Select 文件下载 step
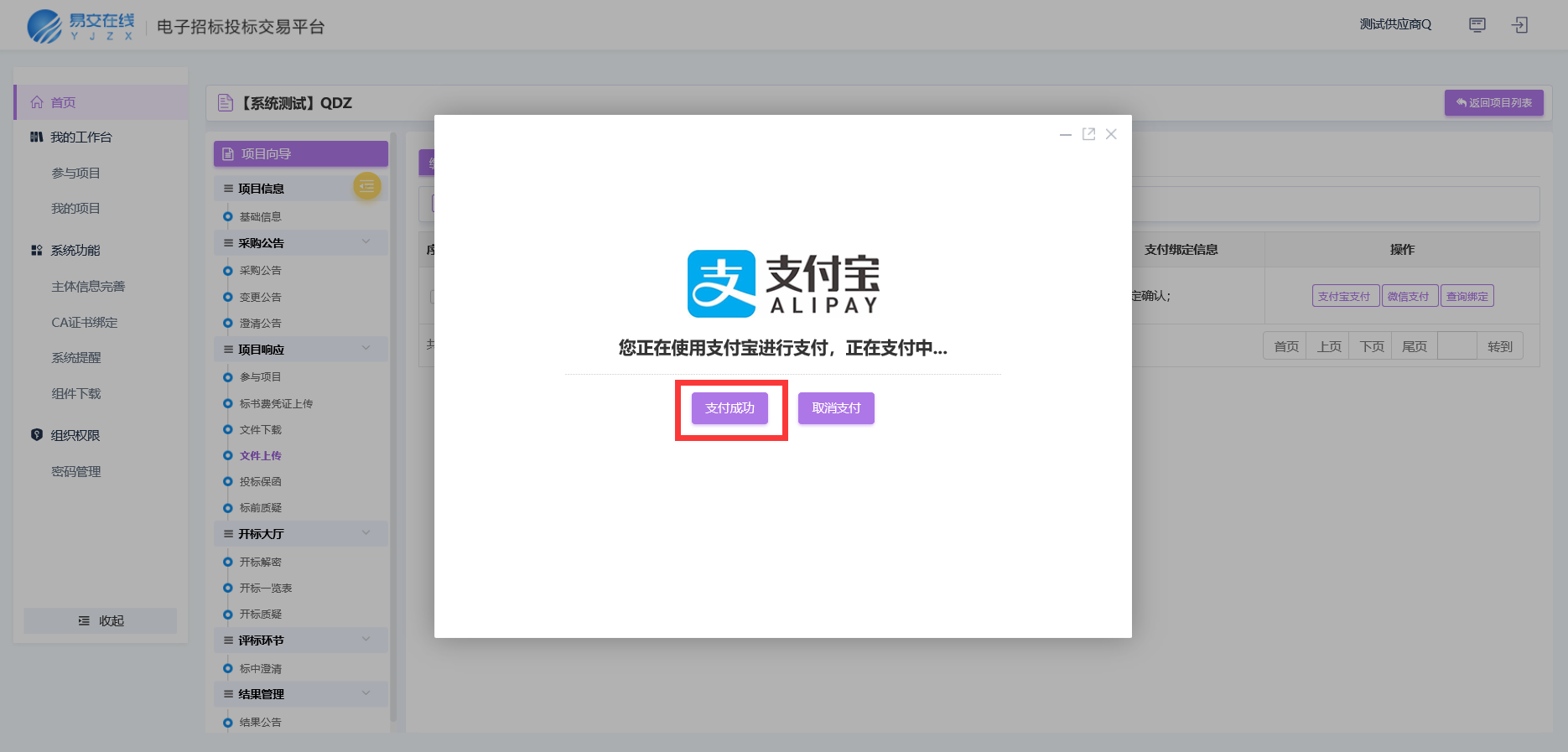Screen dimensions: 1568x752 pos(260,429)
